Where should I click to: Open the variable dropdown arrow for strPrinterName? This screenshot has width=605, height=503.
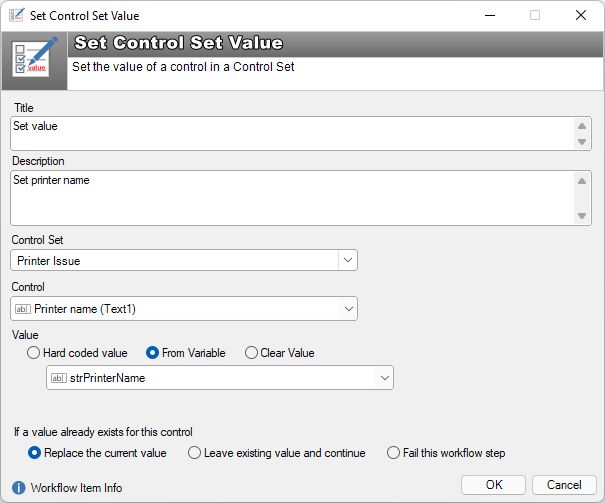384,378
